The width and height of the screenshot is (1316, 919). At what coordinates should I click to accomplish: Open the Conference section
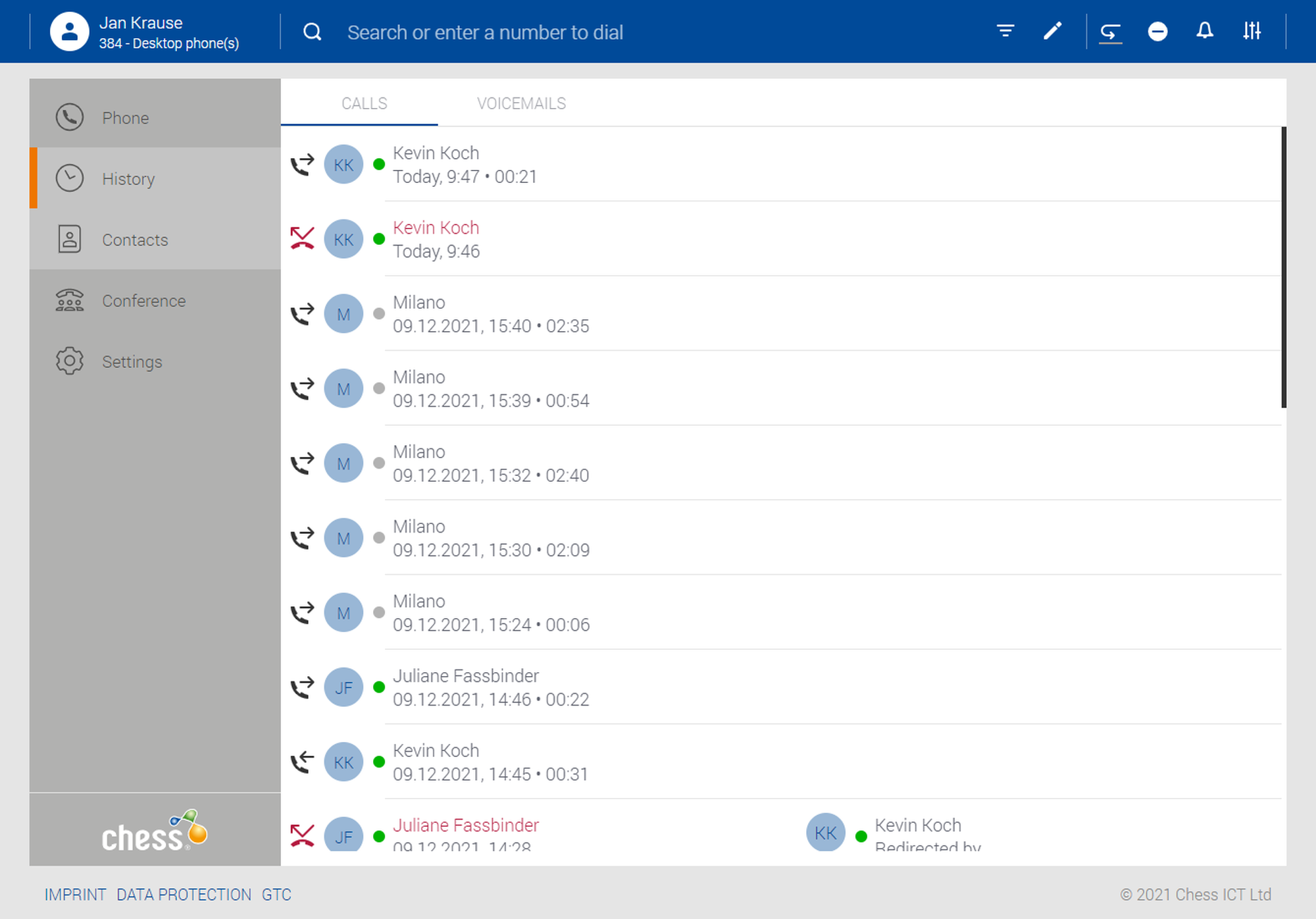click(x=143, y=301)
